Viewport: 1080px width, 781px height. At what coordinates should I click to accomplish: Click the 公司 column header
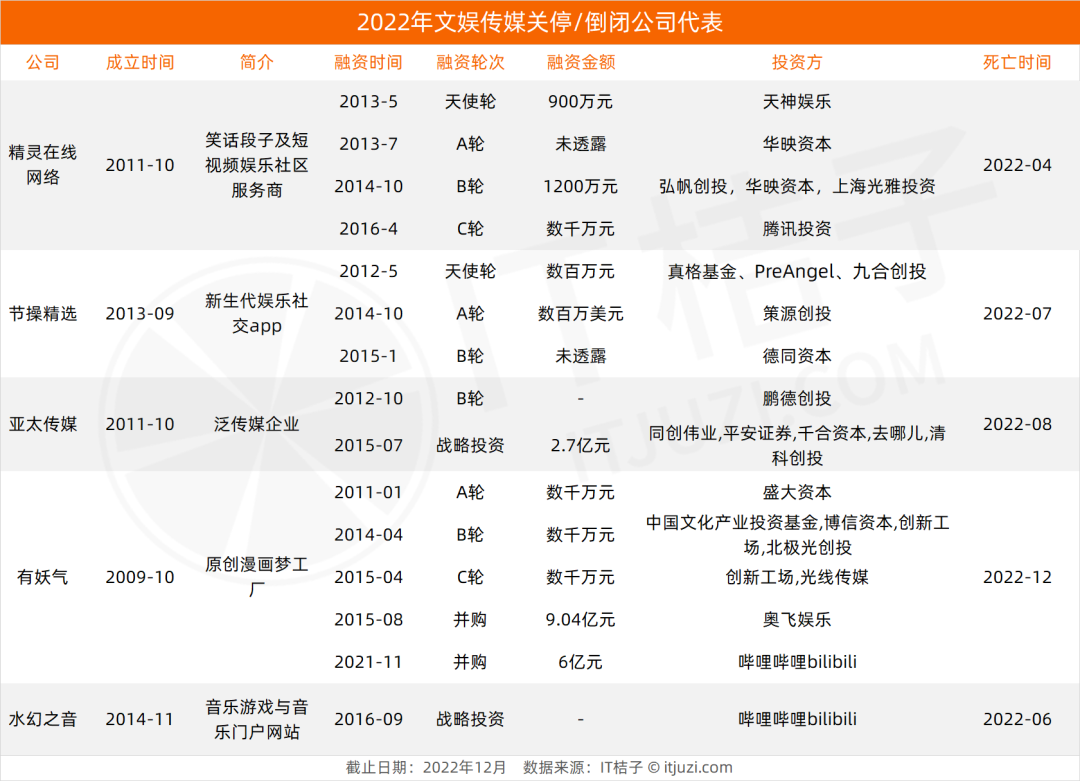pyautogui.click(x=43, y=63)
